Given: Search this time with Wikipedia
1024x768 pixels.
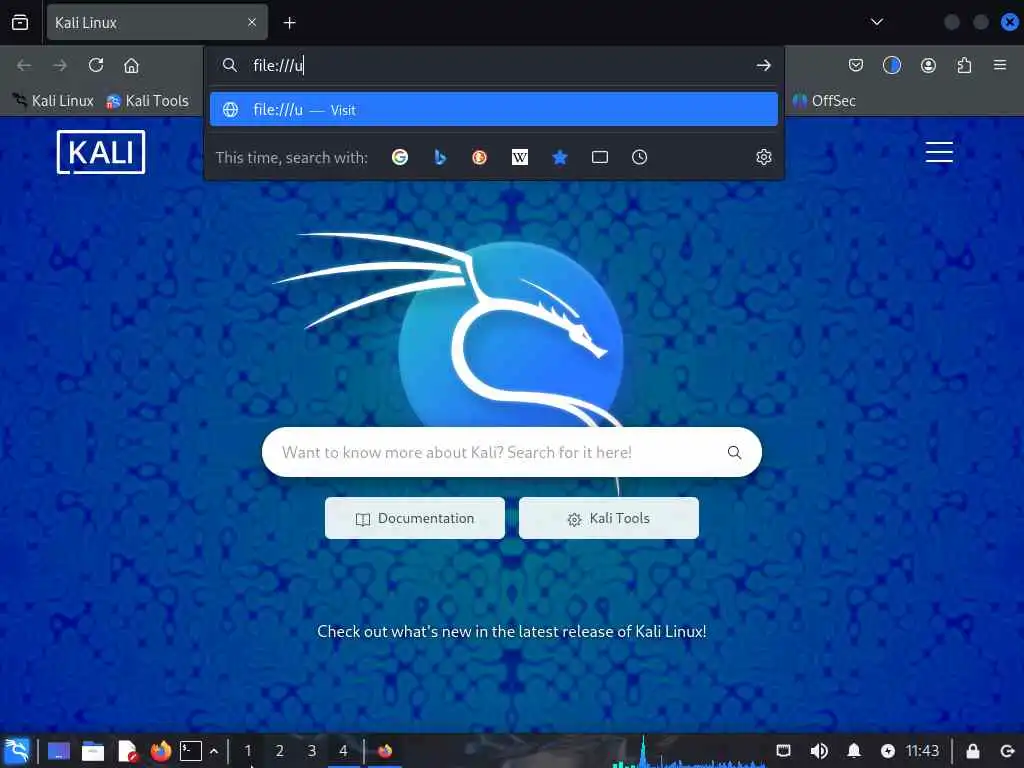Looking at the screenshot, I should pyautogui.click(x=520, y=157).
